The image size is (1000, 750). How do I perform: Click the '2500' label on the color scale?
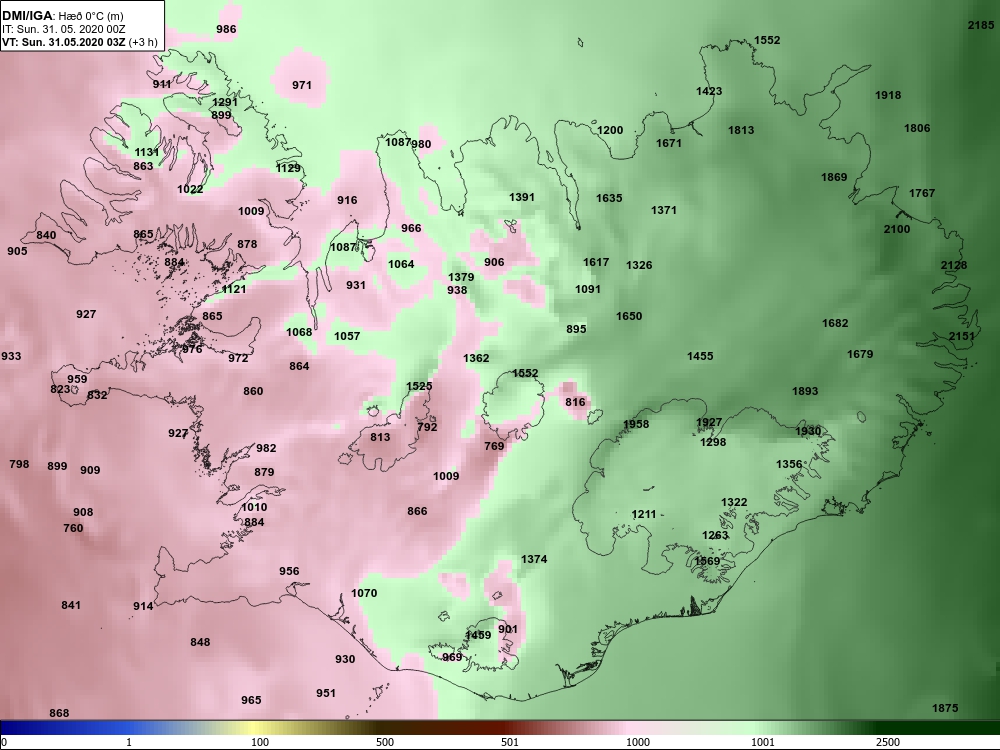point(888,742)
